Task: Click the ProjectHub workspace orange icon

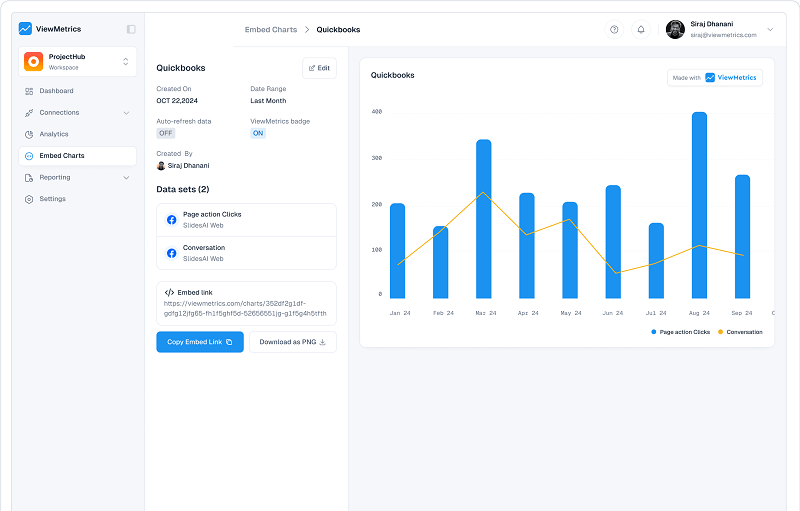Action: (x=34, y=62)
